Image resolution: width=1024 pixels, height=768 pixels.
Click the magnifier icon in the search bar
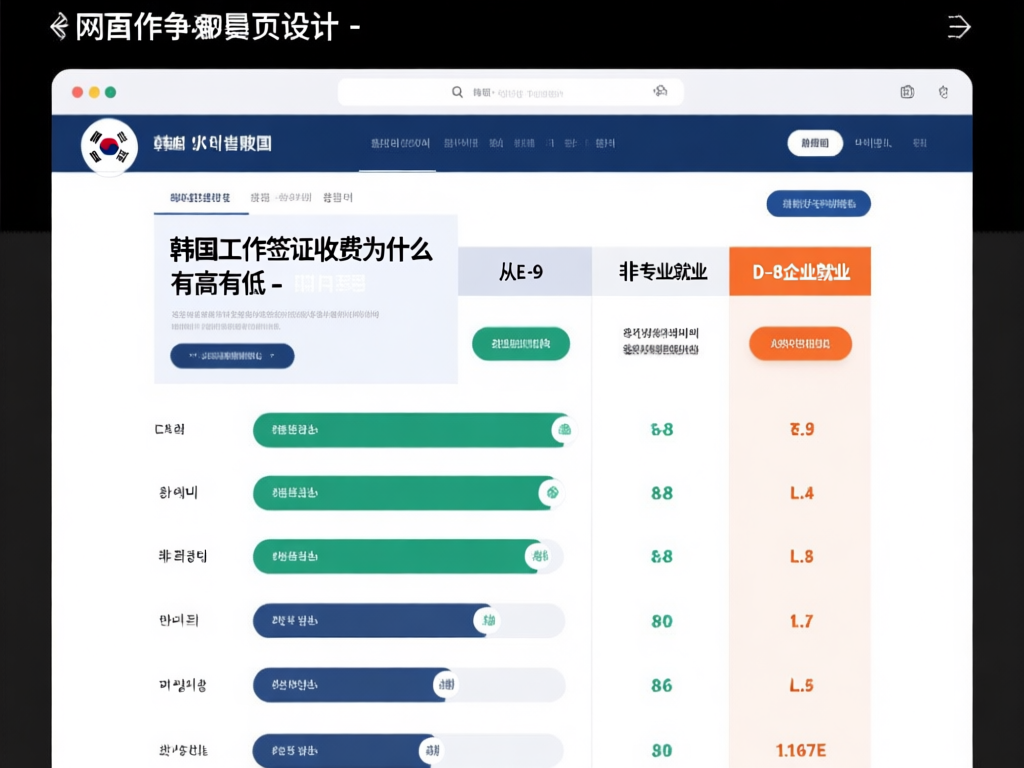pyautogui.click(x=457, y=91)
